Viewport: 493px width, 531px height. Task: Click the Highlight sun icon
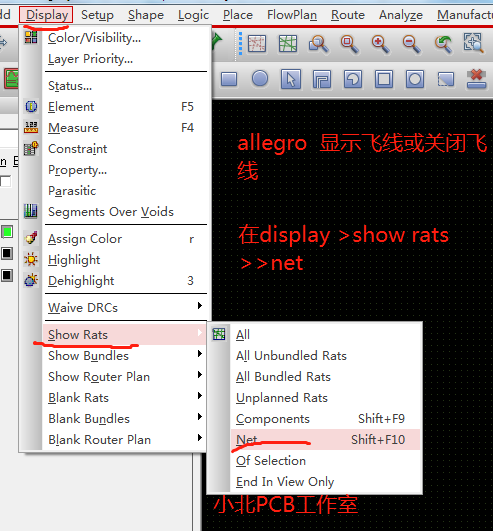(x=31, y=260)
